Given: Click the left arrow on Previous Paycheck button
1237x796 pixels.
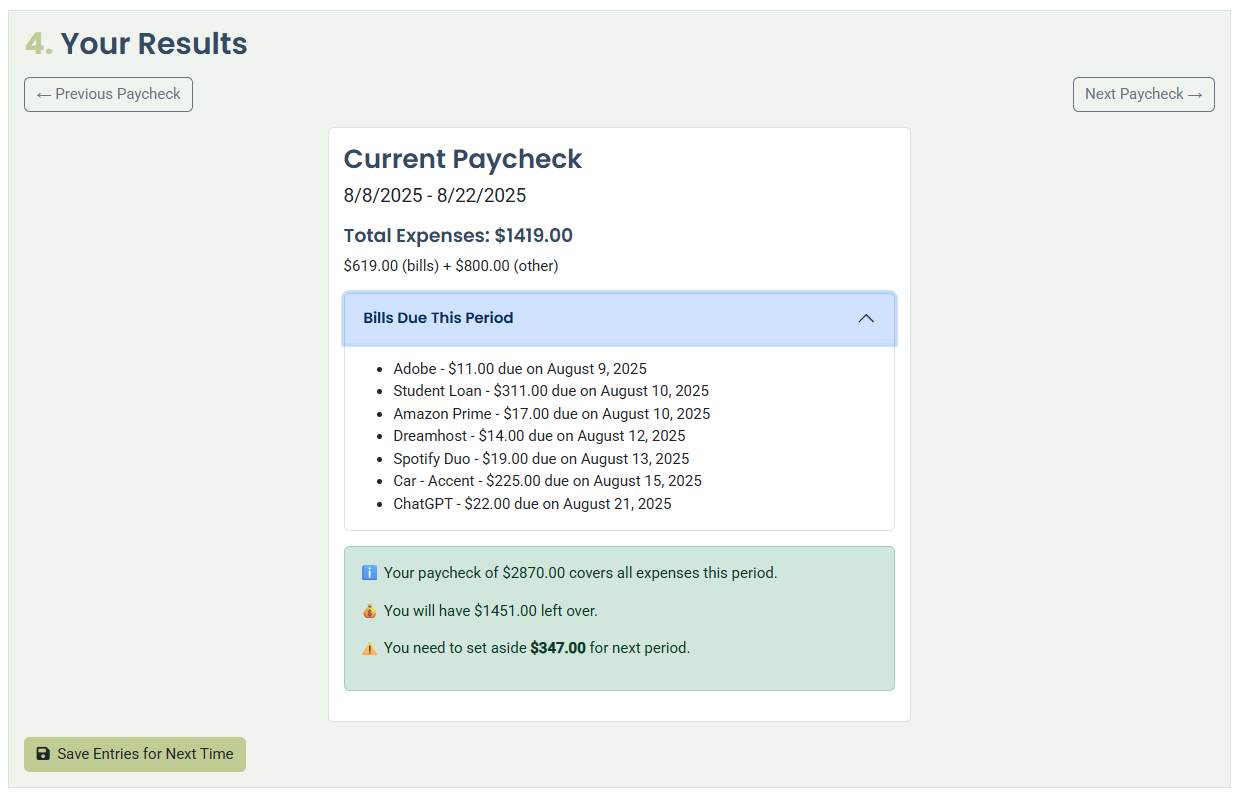Looking at the screenshot, I should [x=44, y=94].
